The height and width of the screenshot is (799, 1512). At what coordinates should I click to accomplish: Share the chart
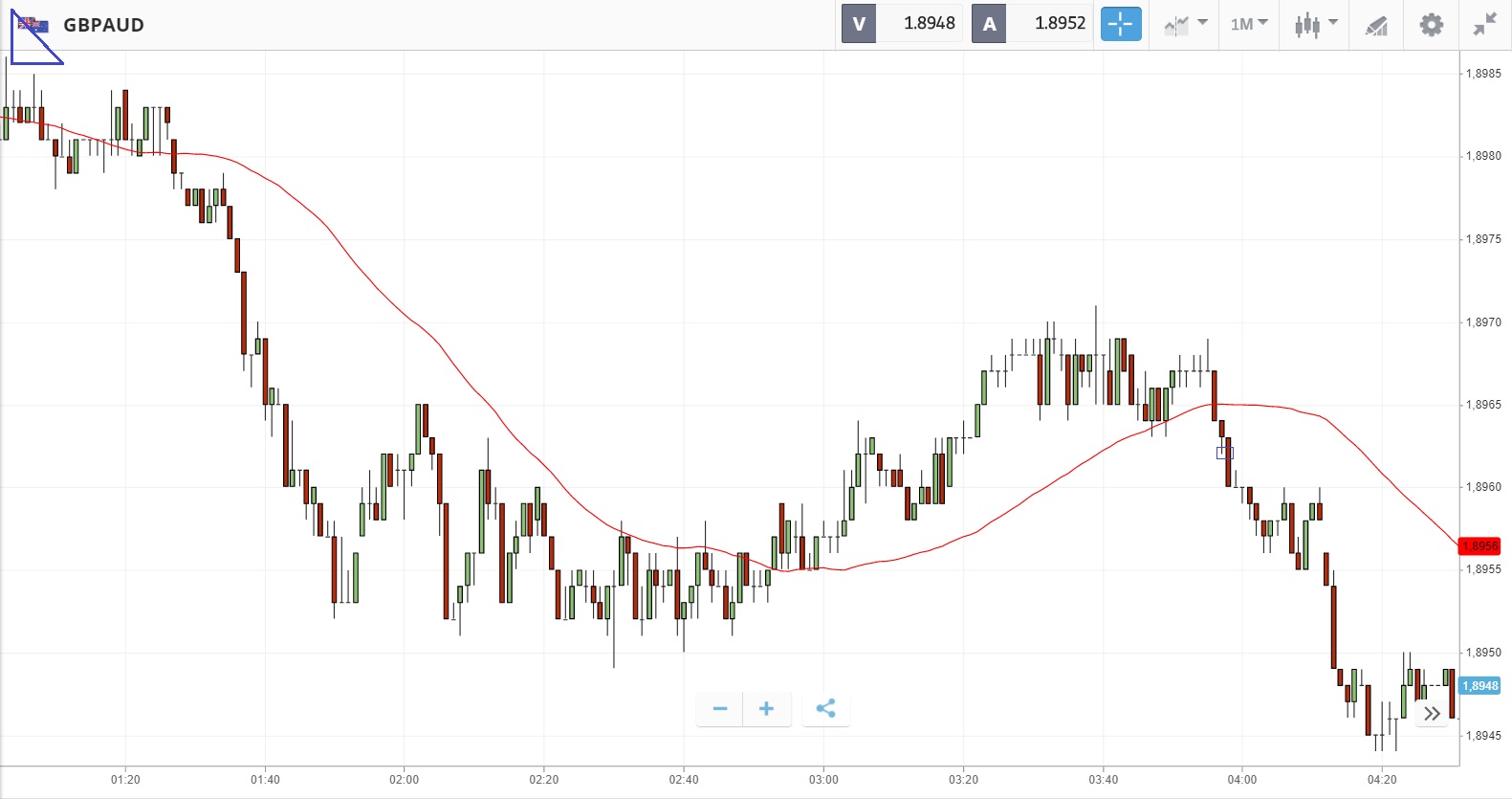click(x=825, y=709)
